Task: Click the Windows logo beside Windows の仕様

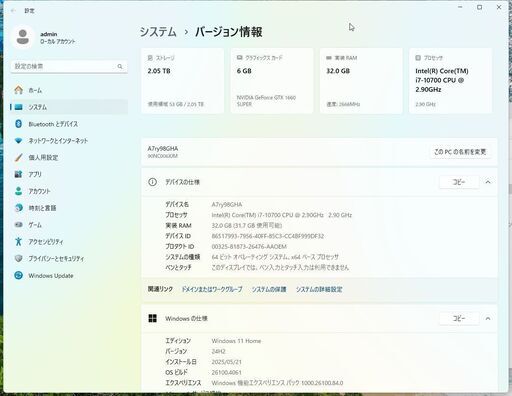Action: point(152,318)
